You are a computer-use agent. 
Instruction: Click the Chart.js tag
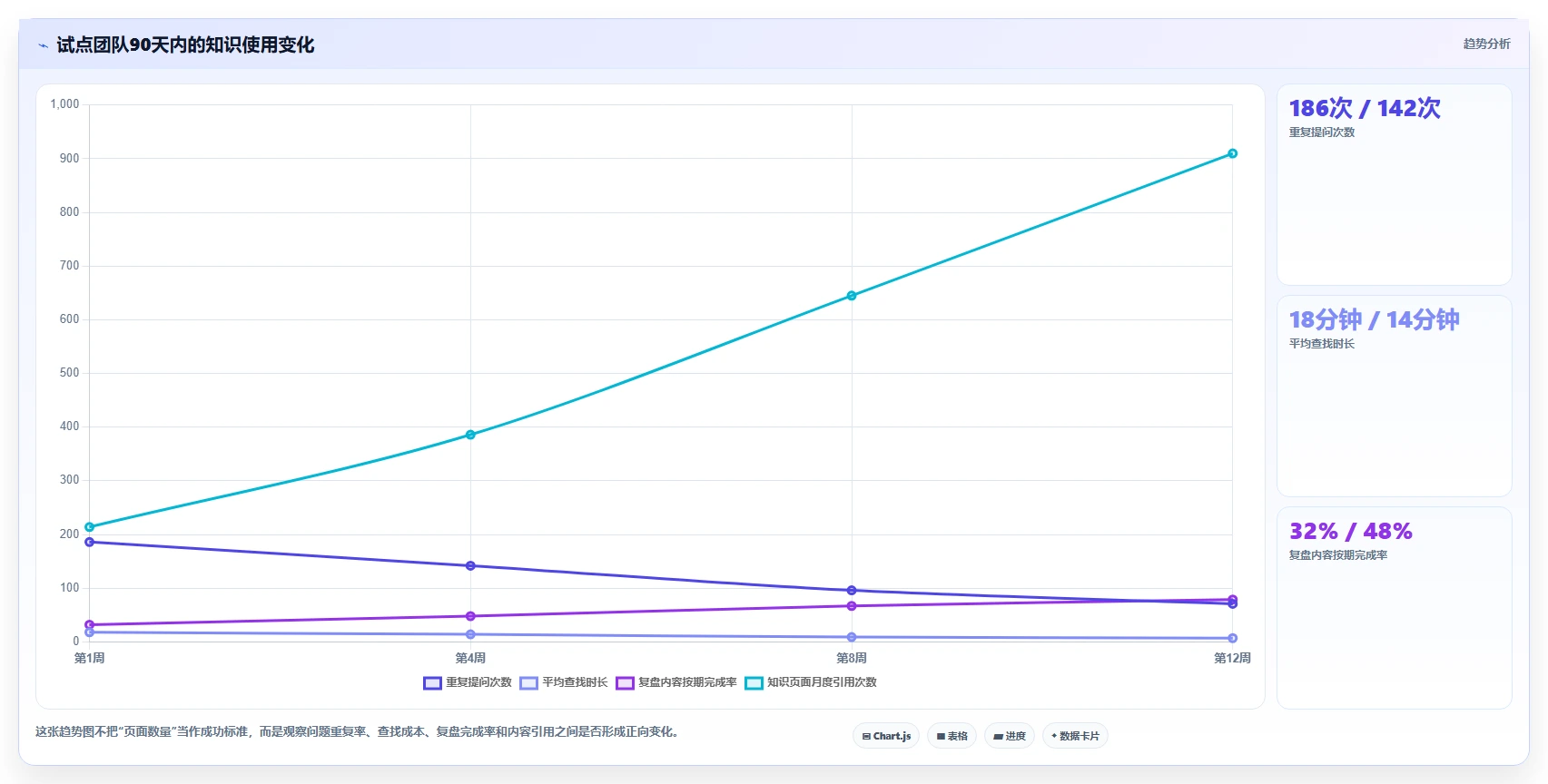tap(886, 736)
